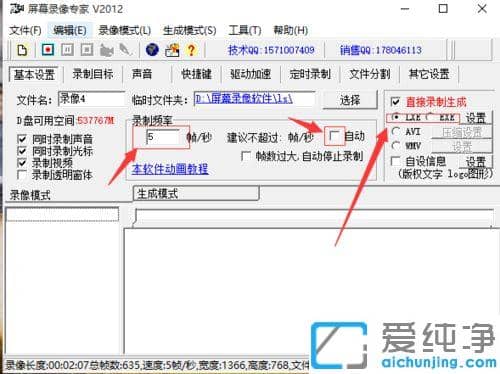Click 设置 button beside 自设信息

point(475,162)
